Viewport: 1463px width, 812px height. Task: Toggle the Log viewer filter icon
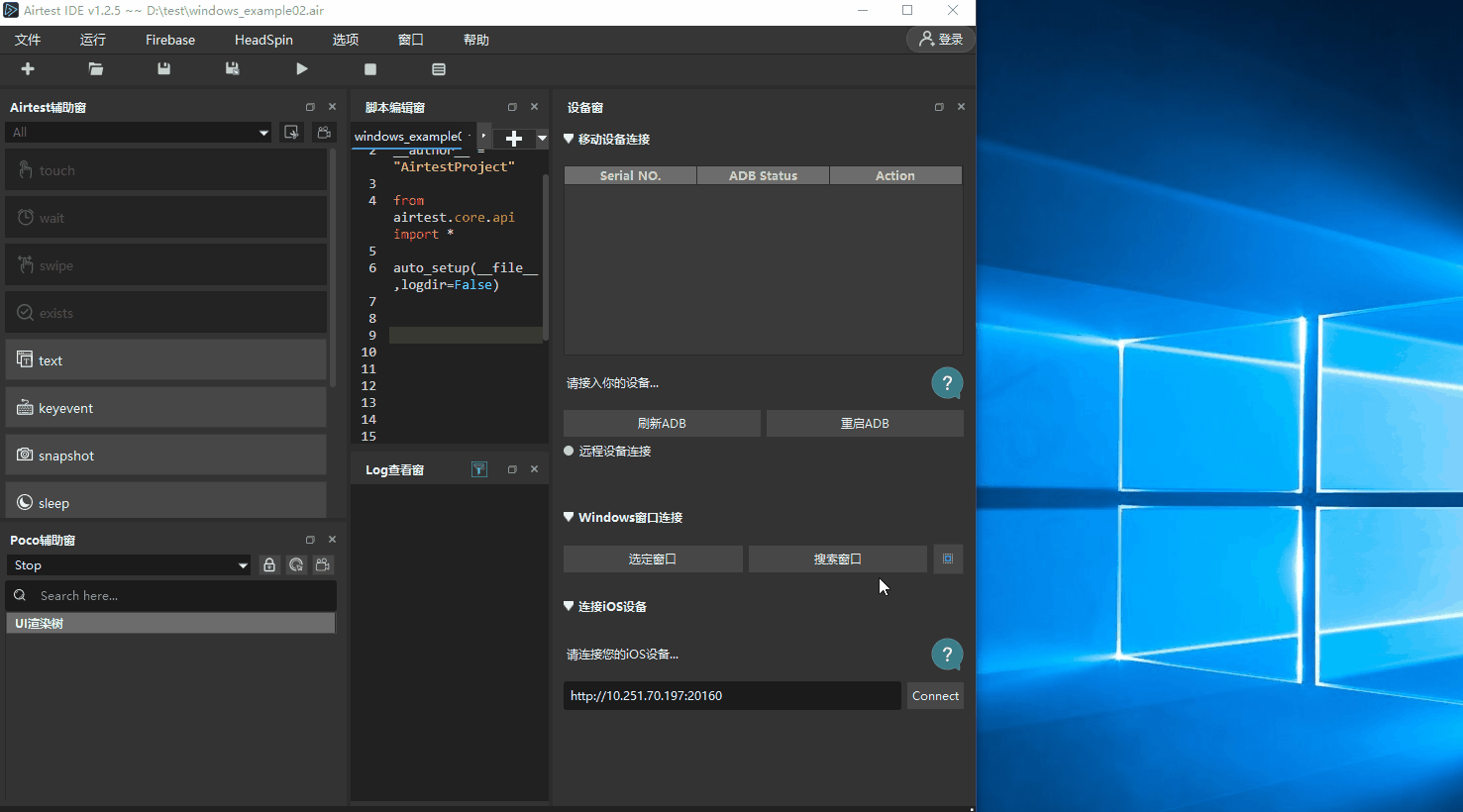pos(479,469)
